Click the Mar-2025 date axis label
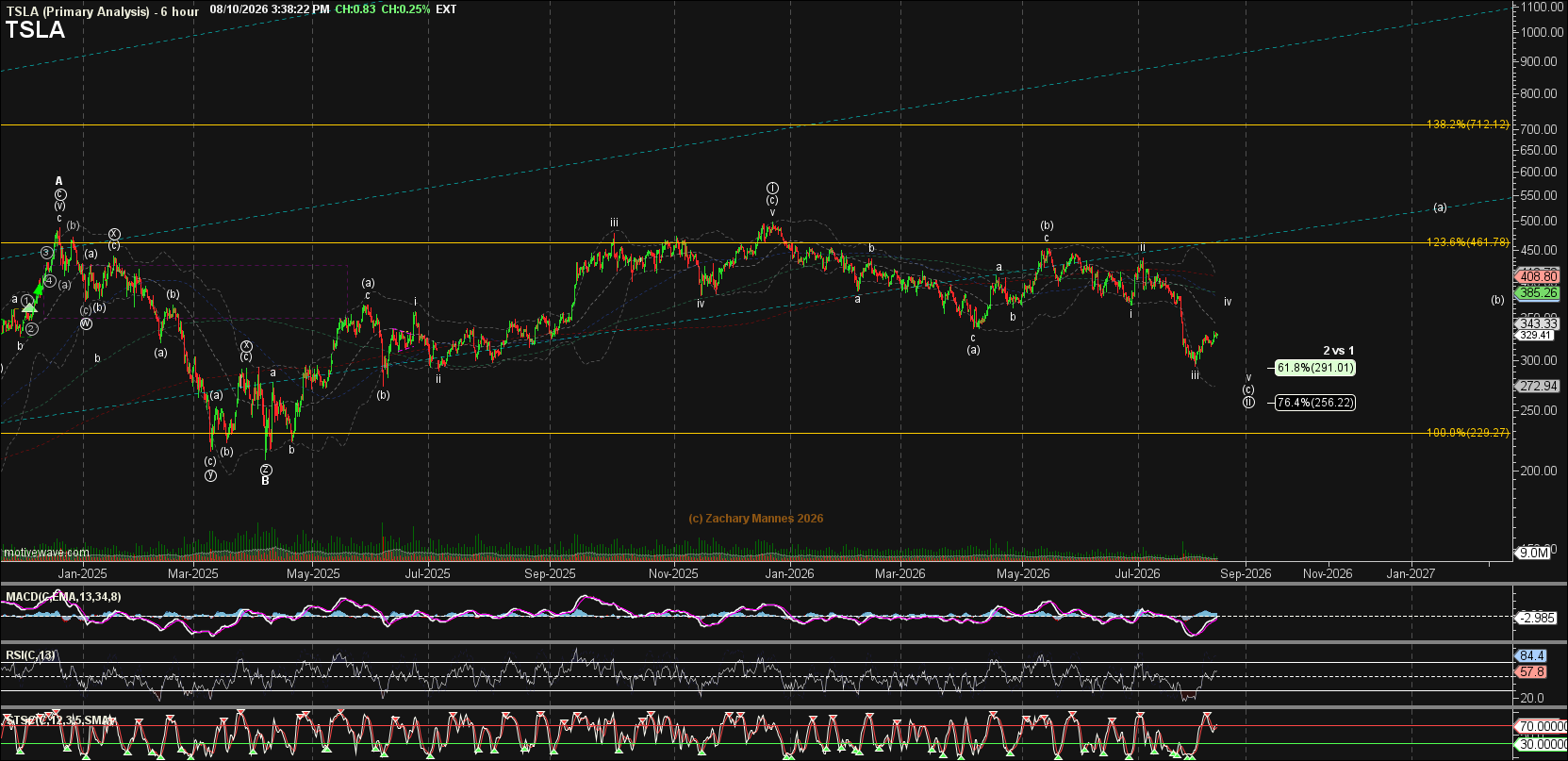The height and width of the screenshot is (761, 1568). point(192,573)
